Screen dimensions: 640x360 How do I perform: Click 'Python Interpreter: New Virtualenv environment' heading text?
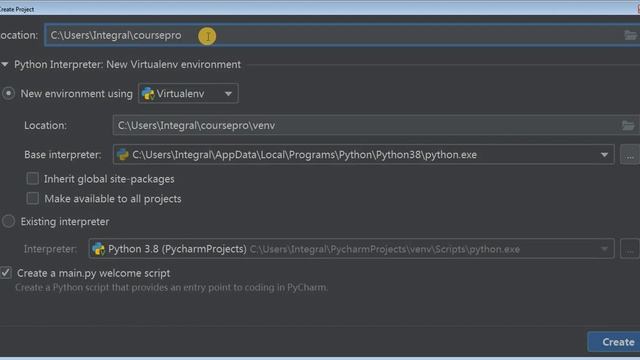pos(127,64)
